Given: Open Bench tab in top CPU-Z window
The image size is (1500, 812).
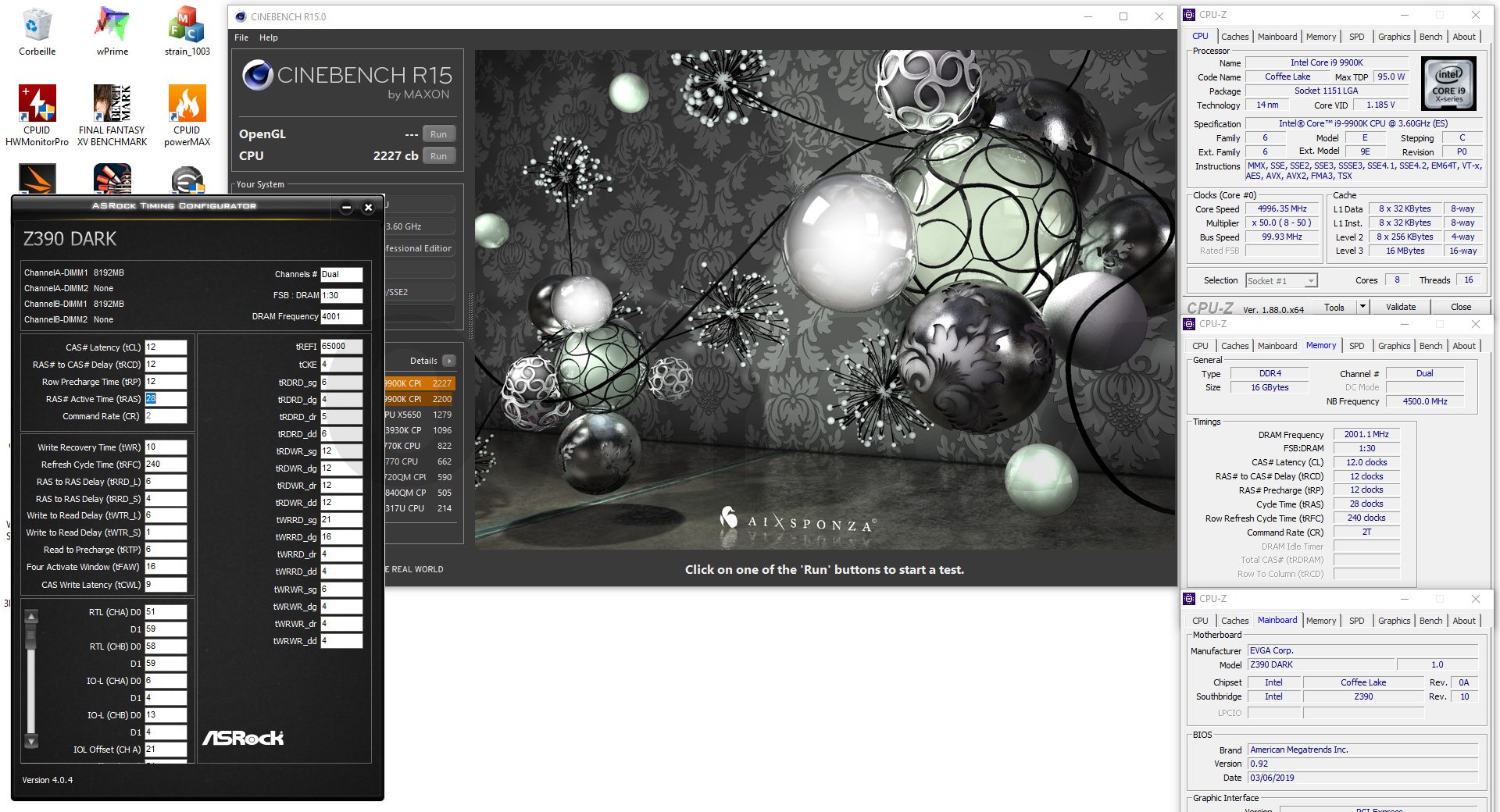Looking at the screenshot, I should coord(1430,37).
